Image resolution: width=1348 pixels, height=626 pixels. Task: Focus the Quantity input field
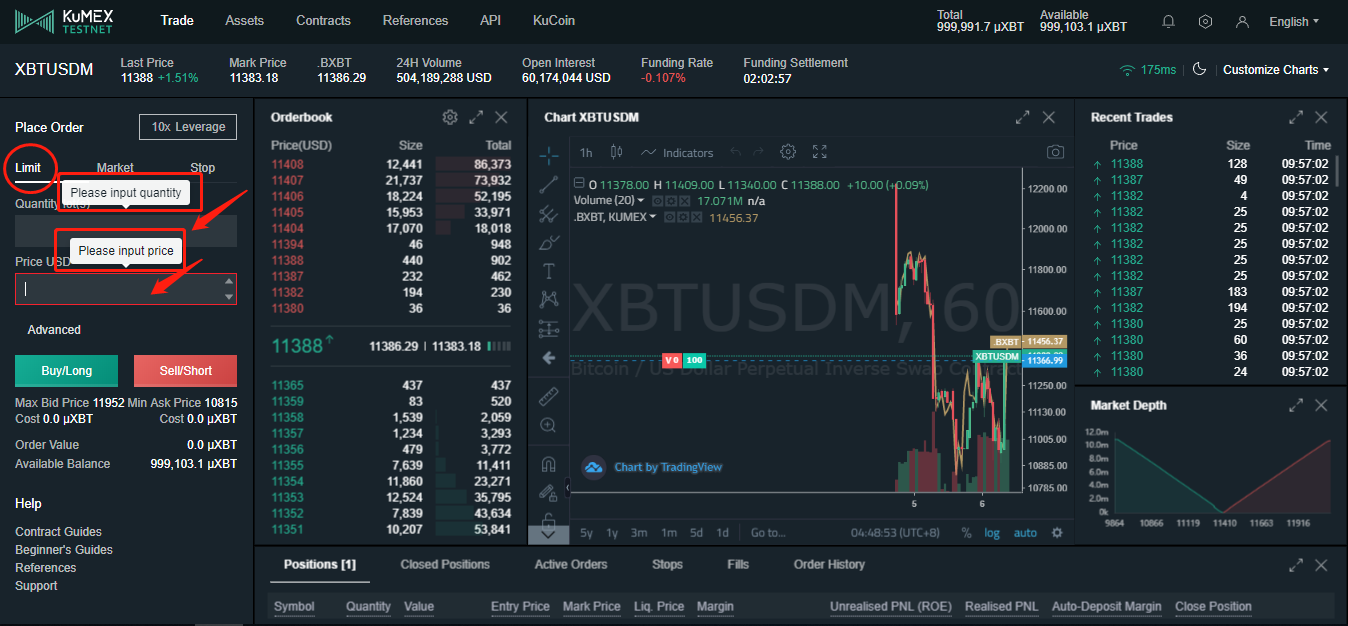click(x=126, y=231)
